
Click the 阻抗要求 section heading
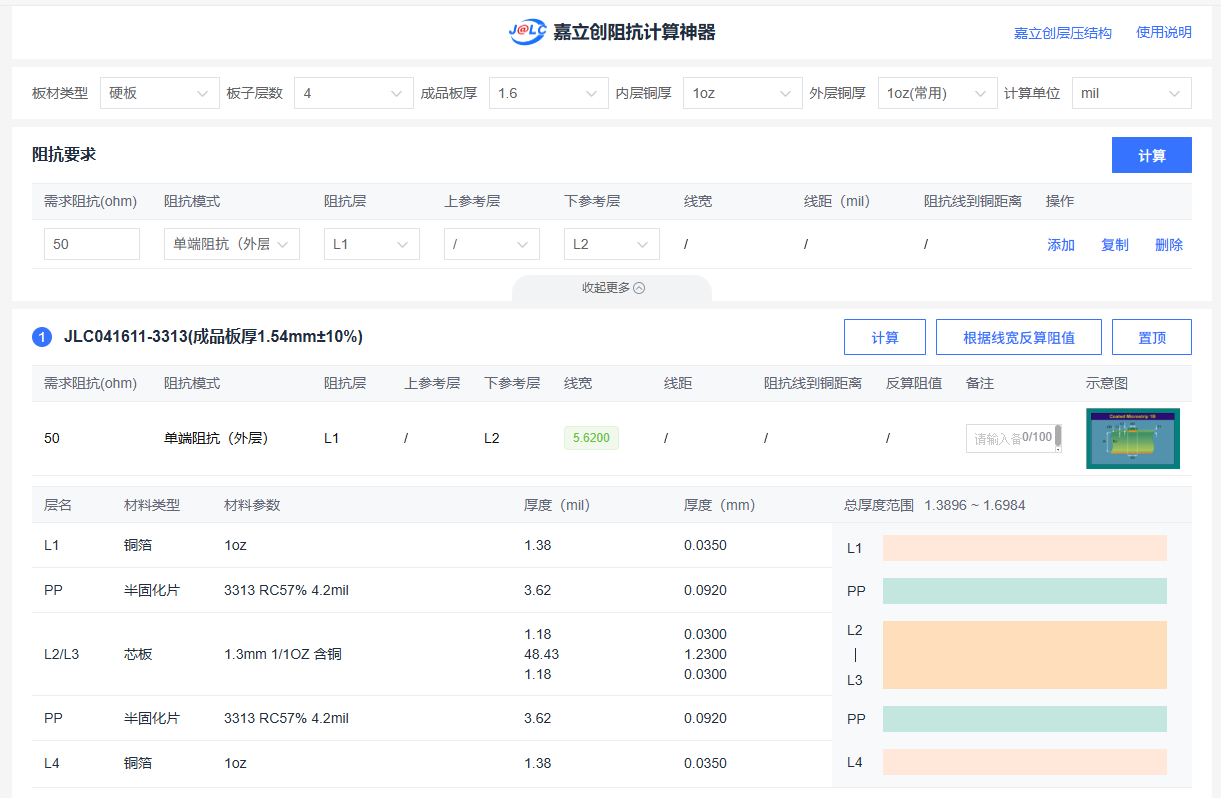[x=64, y=155]
